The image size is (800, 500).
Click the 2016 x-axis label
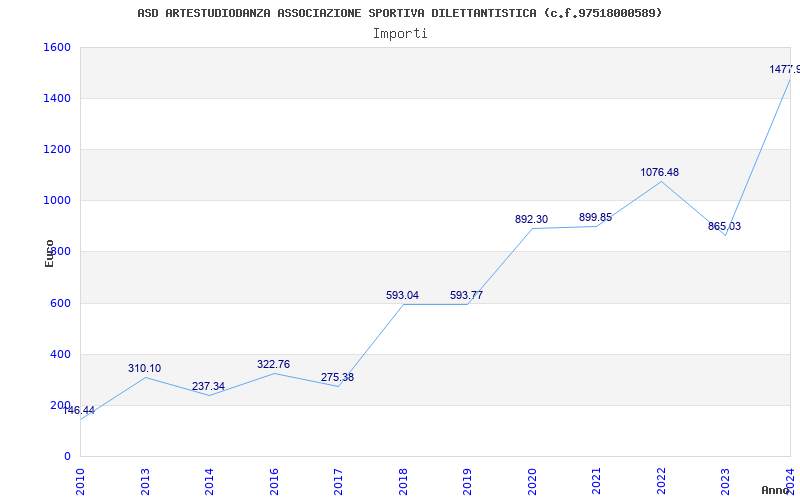[x=274, y=481]
